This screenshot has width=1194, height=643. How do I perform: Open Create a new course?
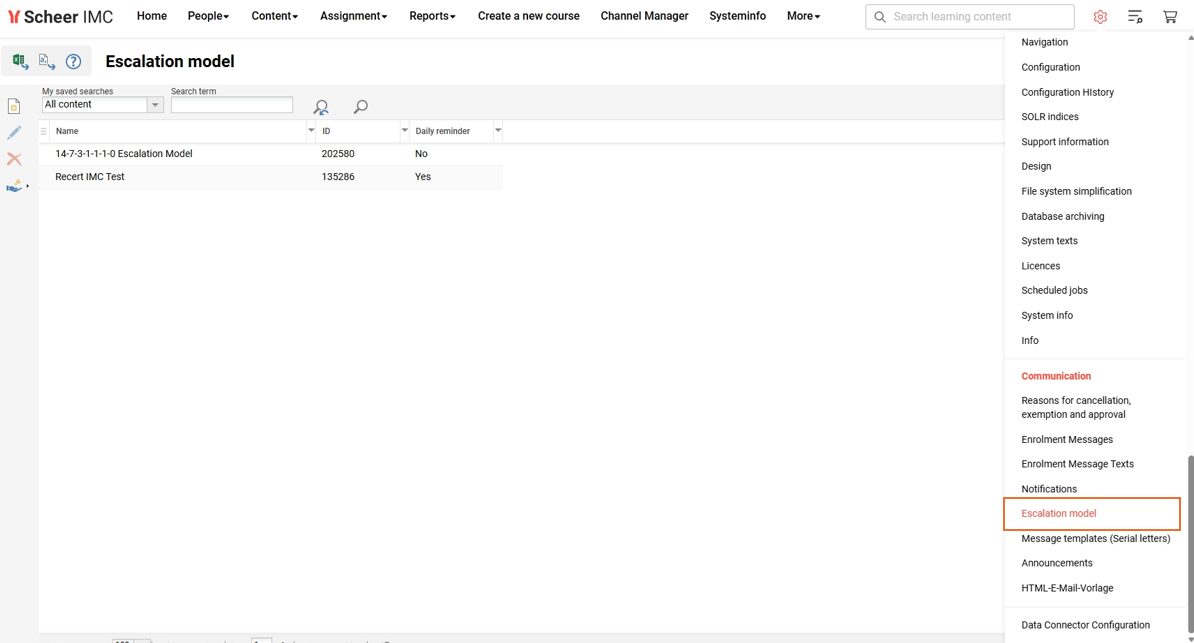tap(528, 16)
